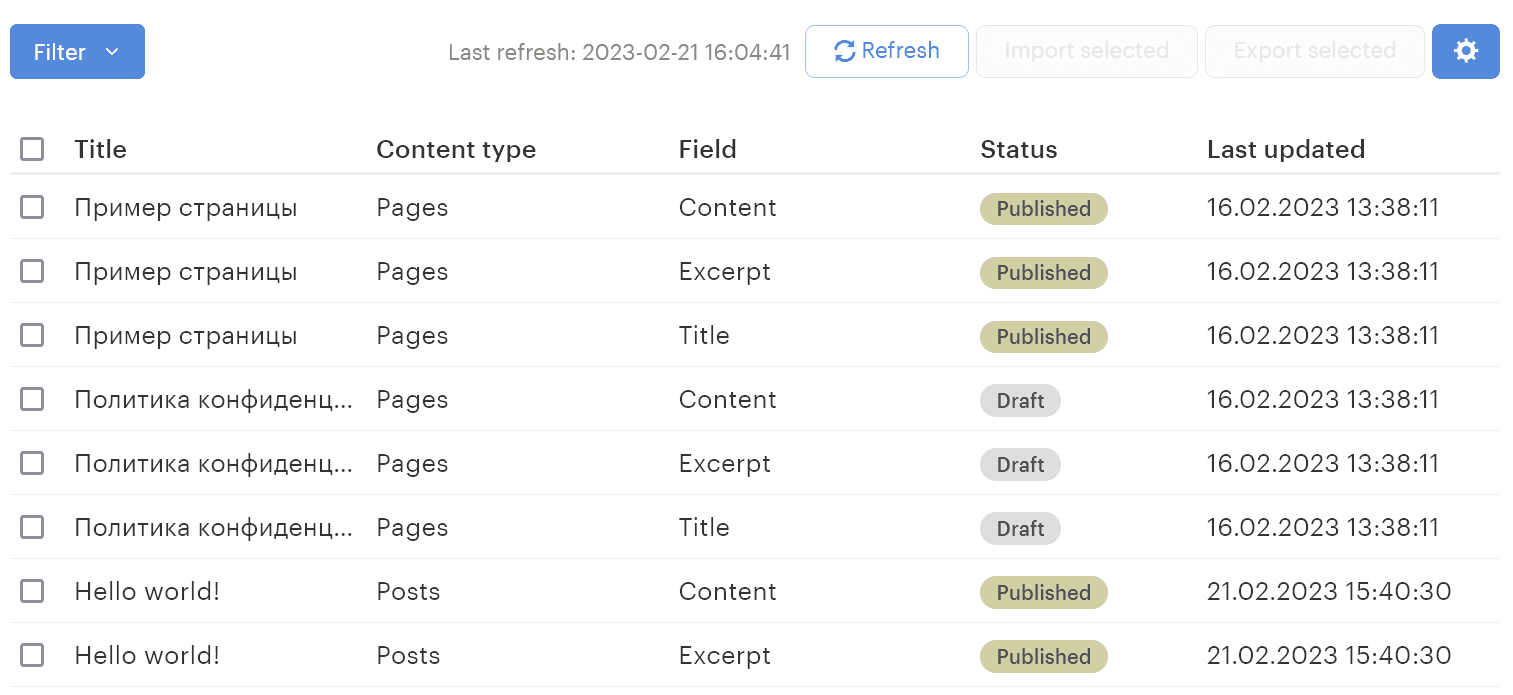
Task: Check the Политика конфиденц Content row checkbox
Action: click(x=32, y=399)
